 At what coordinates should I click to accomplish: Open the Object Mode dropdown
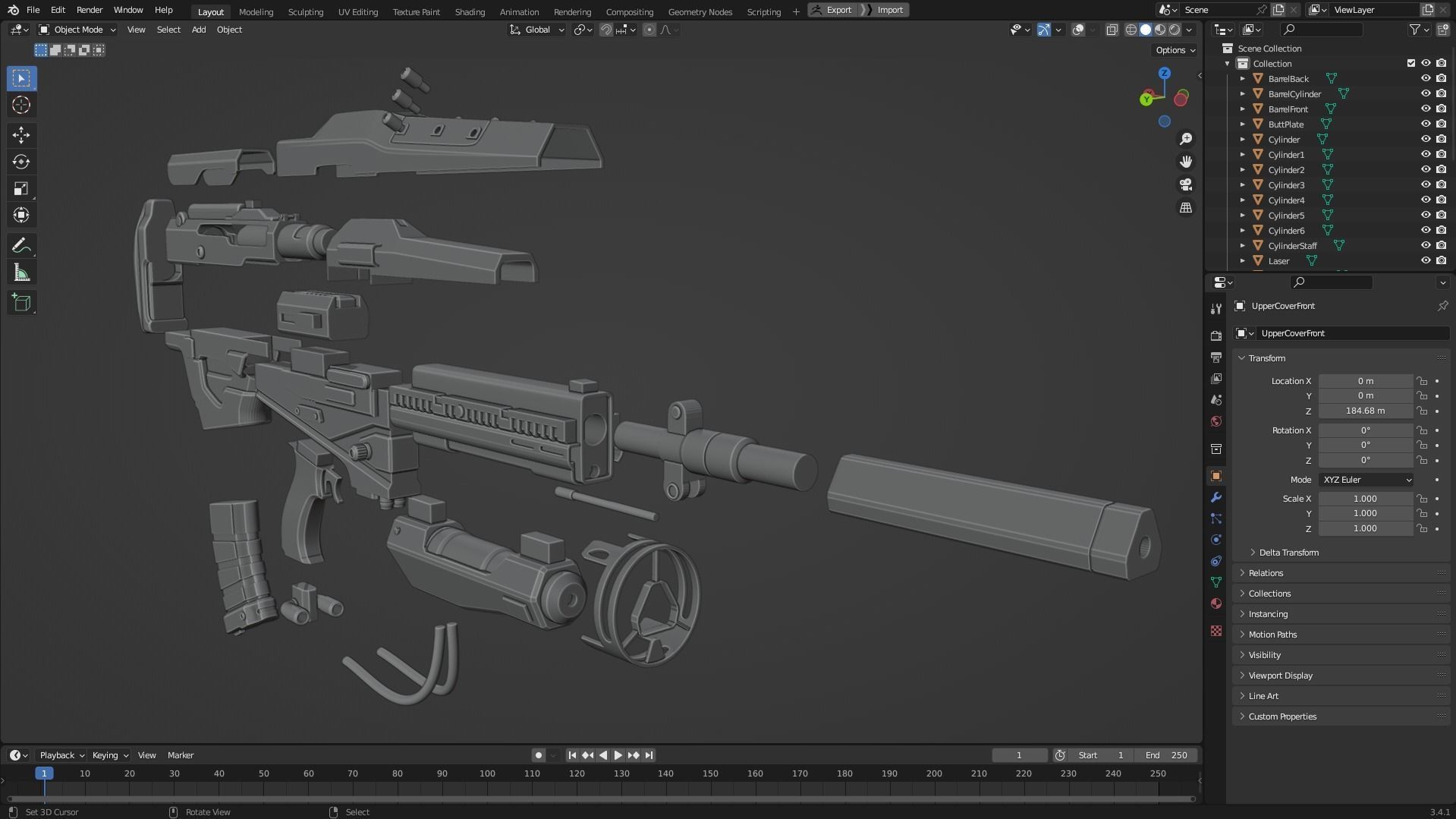coord(77,30)
